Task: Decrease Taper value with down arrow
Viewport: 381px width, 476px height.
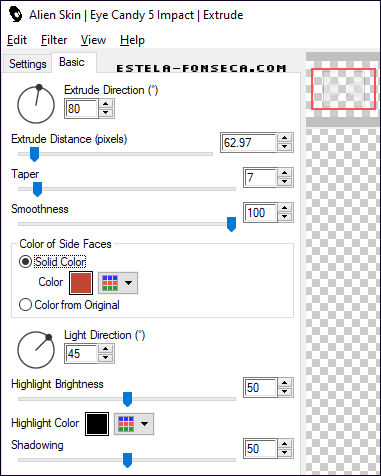Action: [284, 182]
